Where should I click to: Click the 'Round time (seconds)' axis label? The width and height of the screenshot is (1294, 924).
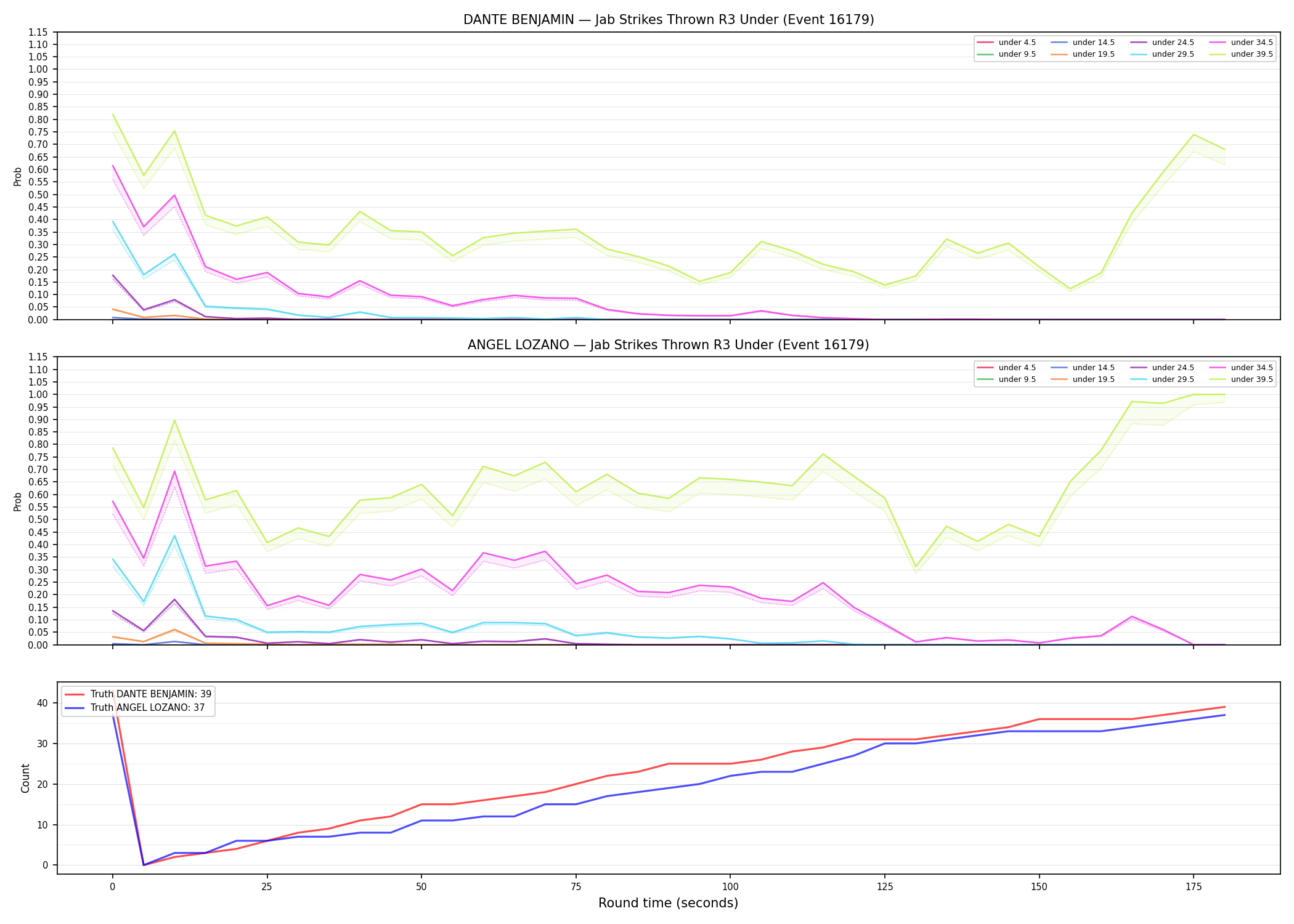(668, 903)
